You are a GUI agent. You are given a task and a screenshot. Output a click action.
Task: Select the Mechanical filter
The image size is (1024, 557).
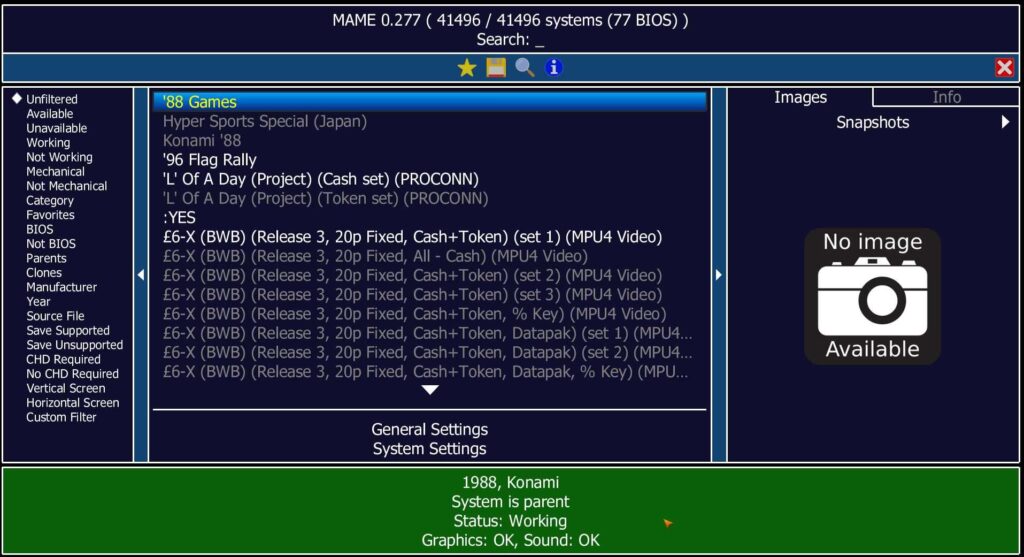point(55,171)
